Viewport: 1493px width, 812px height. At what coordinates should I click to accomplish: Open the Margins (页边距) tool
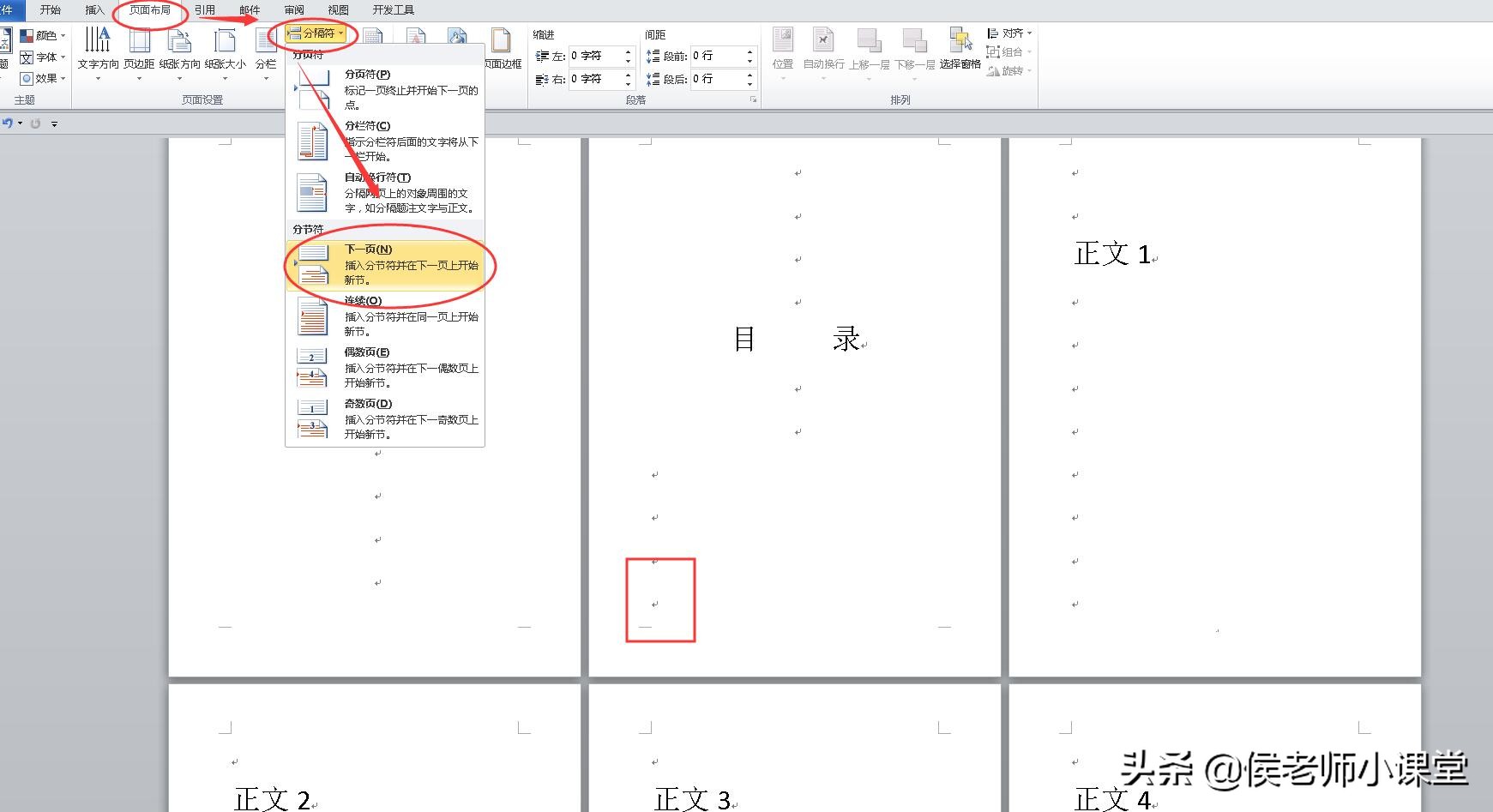point(139,53)
